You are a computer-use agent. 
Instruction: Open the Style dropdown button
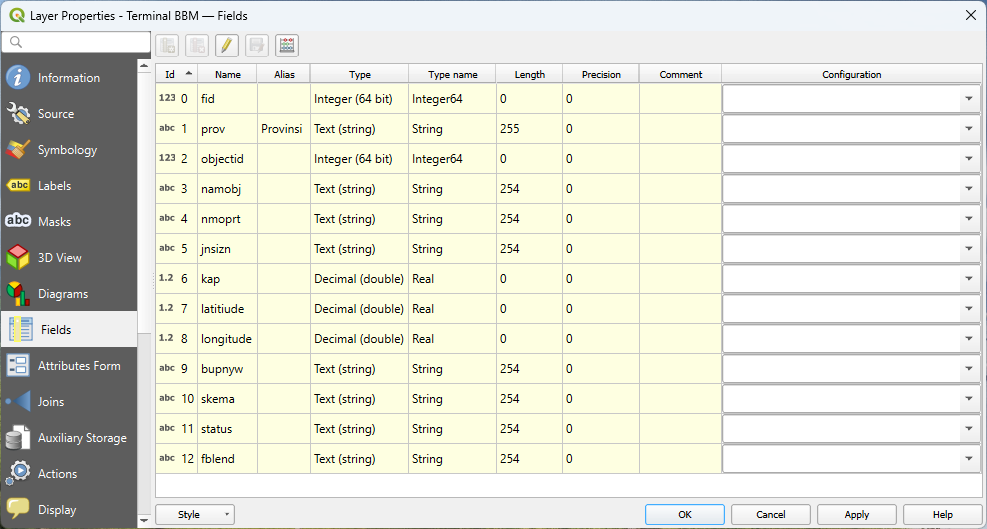point(195,515)
